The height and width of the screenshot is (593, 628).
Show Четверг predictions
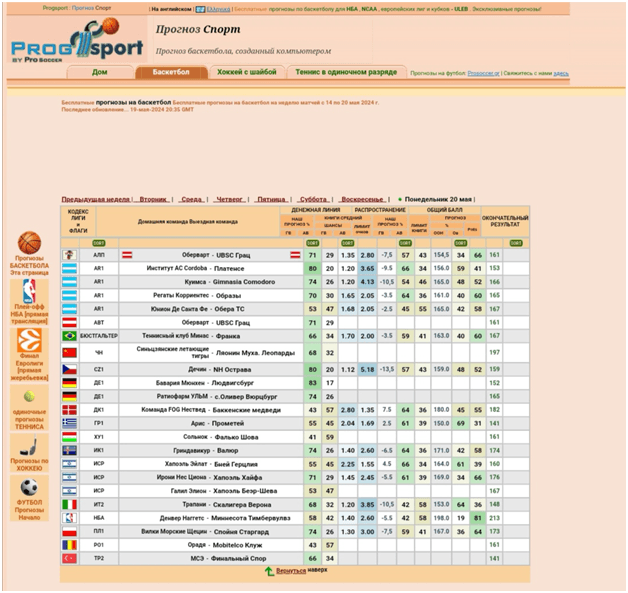point(229,199)
